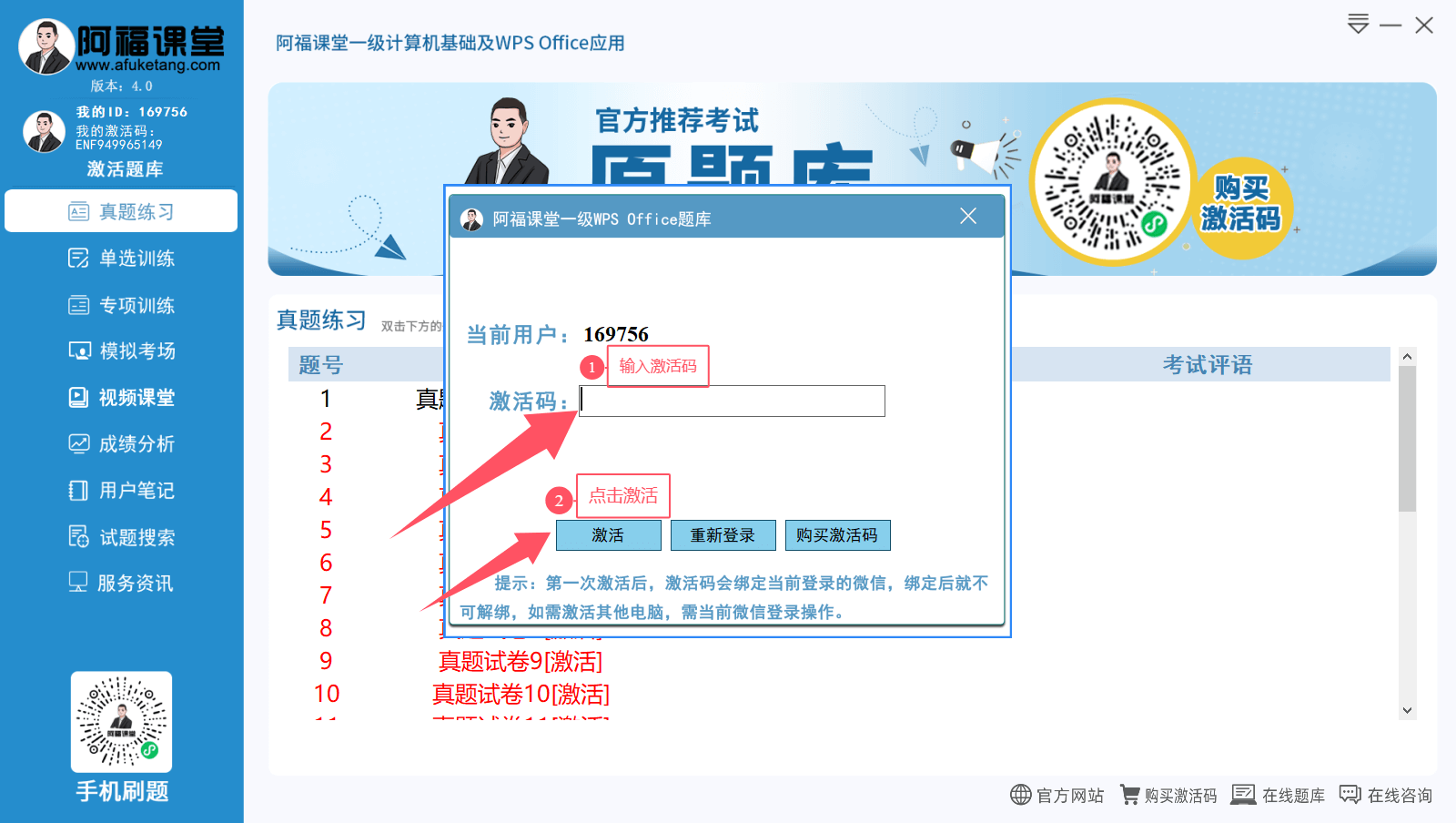Click the 官方网站 globe icon
The image size is (1456, 823).
1021,794
